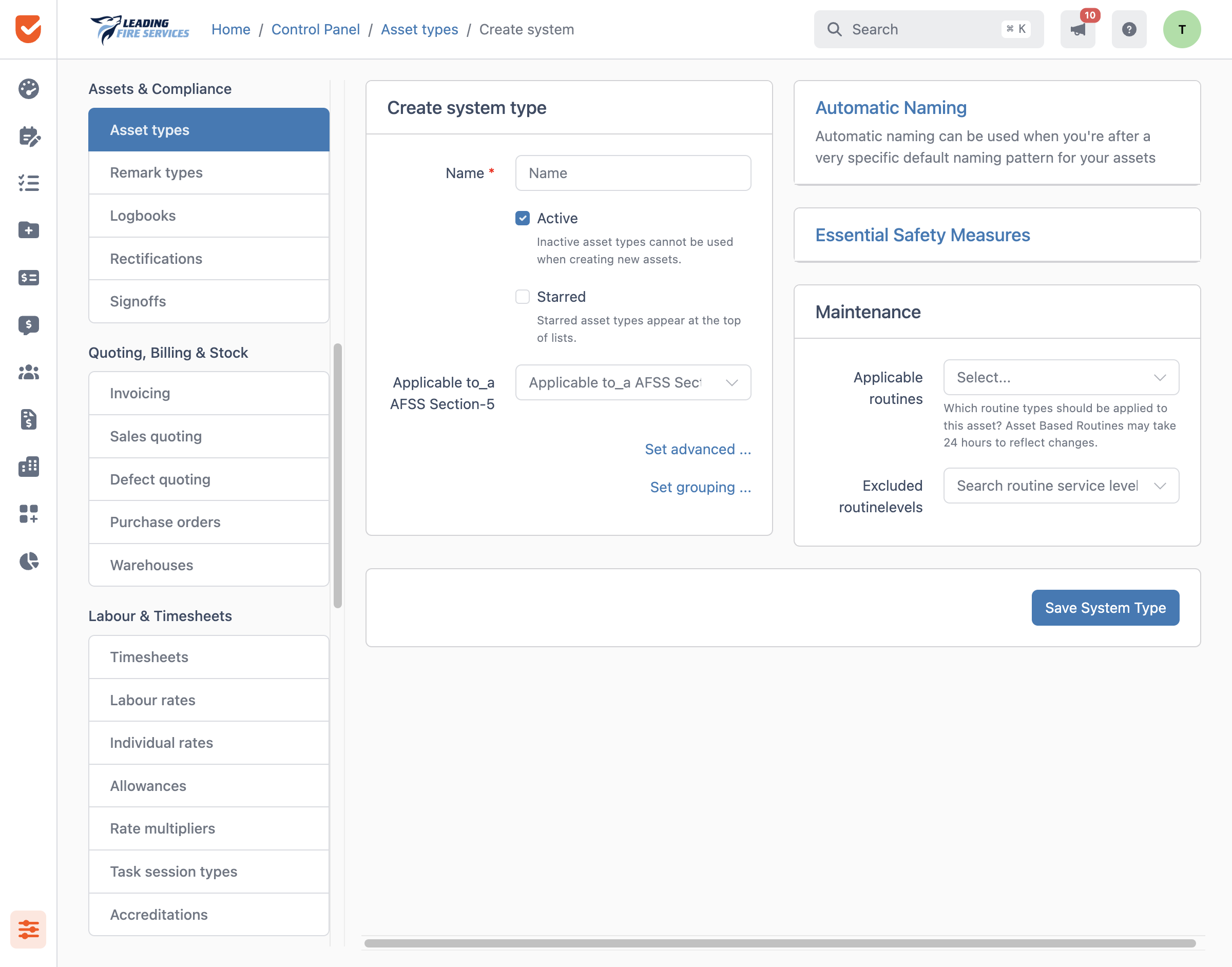This screenshot has width=1232, height=967.
Task: Click the horizontal scrollbar at page bottom
Action: pos(780,943)
